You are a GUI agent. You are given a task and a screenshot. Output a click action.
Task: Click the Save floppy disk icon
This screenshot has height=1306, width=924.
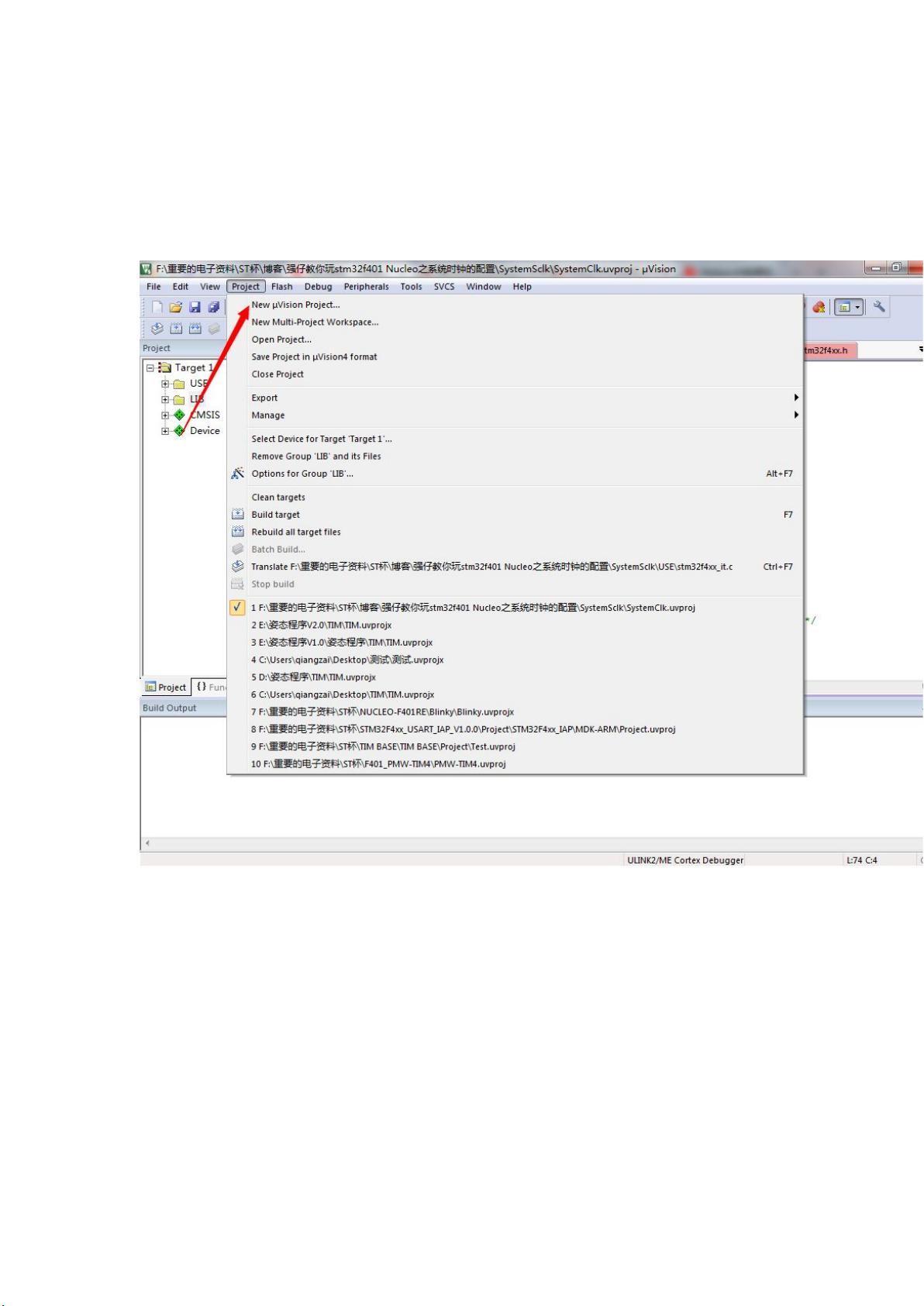[x=195, y=308]
